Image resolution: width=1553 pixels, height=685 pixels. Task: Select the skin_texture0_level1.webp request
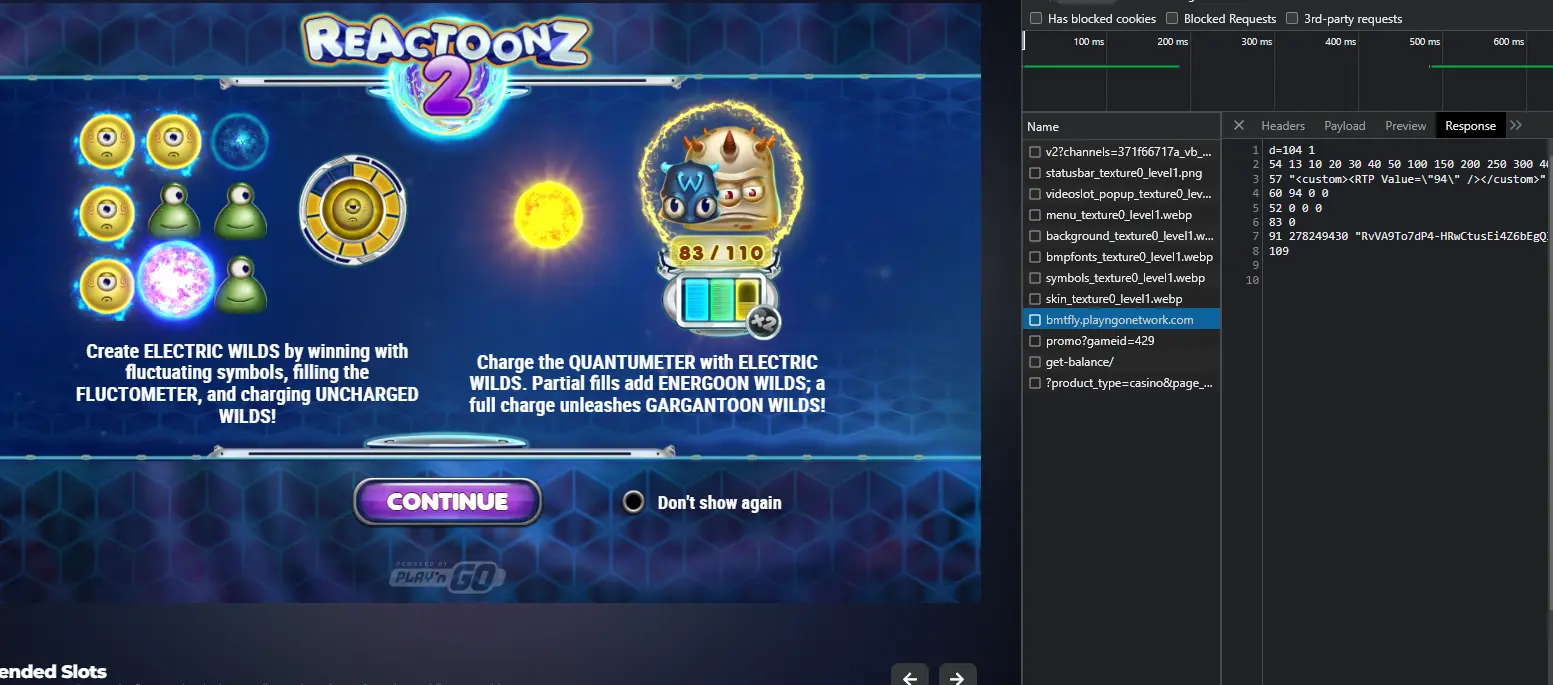1121,299
